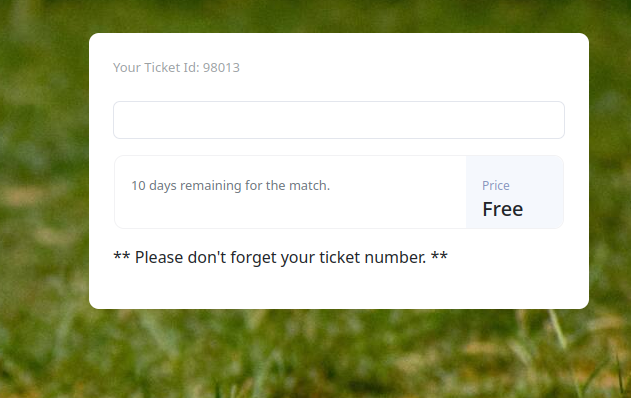
Task: Click the 'Price' label
Action: coord(496,186)
